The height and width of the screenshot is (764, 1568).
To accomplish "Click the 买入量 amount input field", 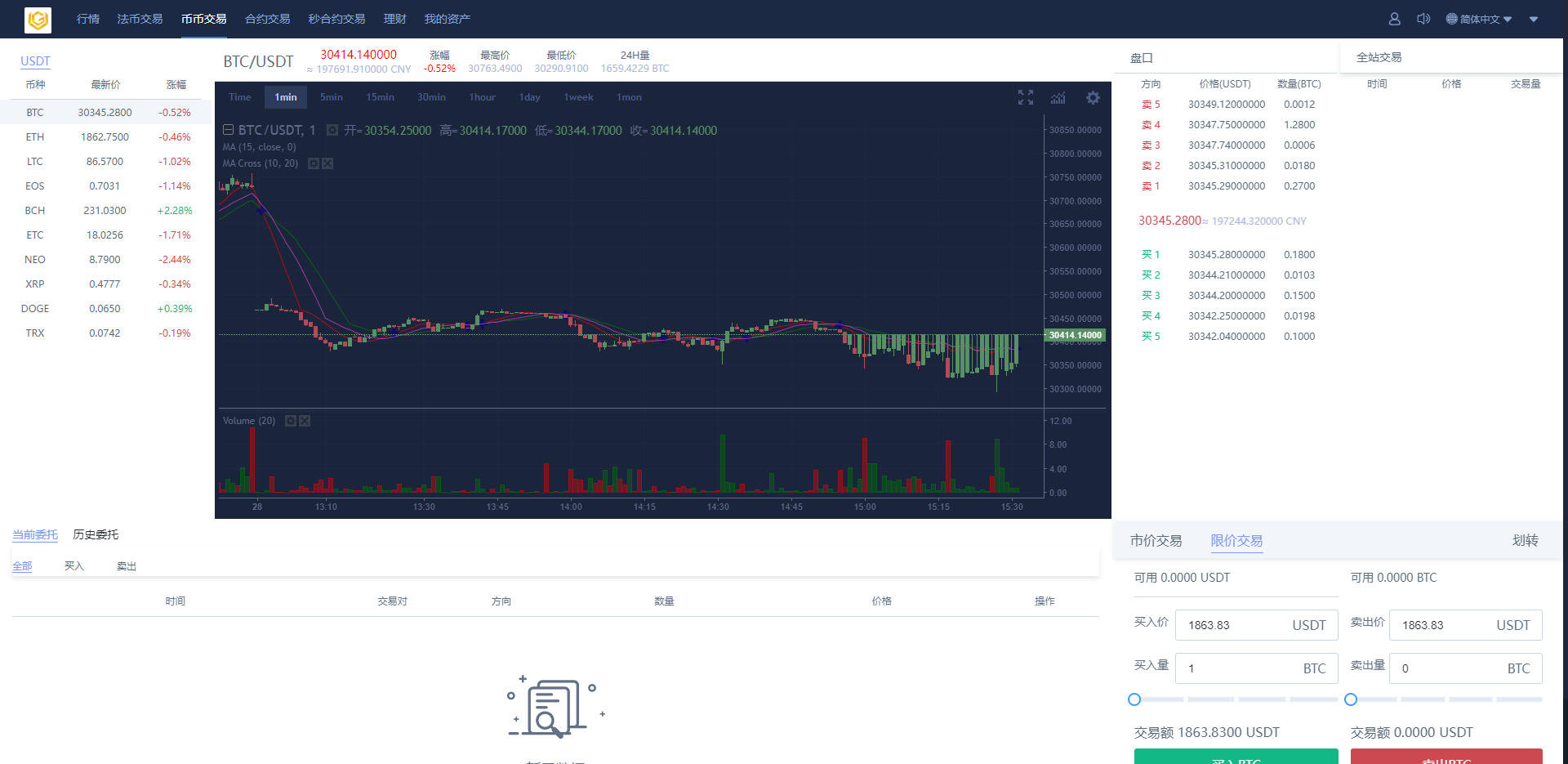I will pyautogui.click(x=1256, y=668).
